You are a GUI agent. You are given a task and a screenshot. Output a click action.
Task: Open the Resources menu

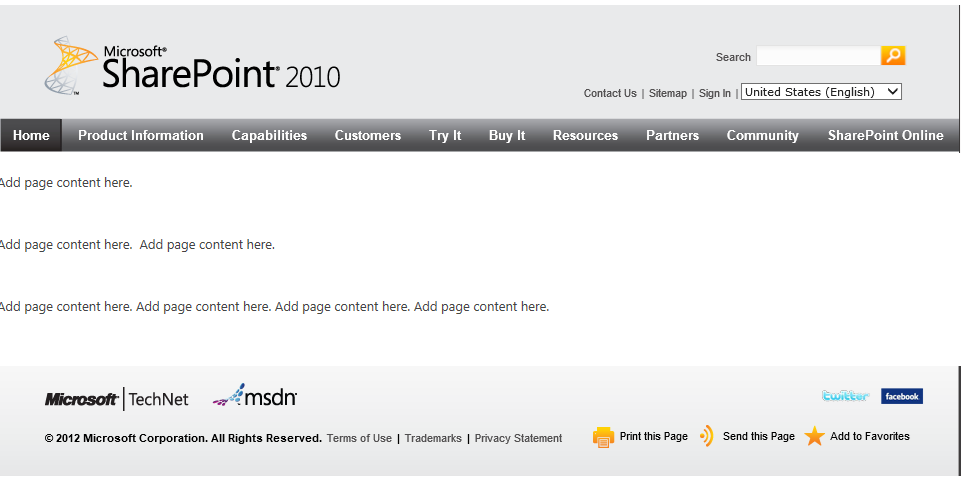pos(585,135)
